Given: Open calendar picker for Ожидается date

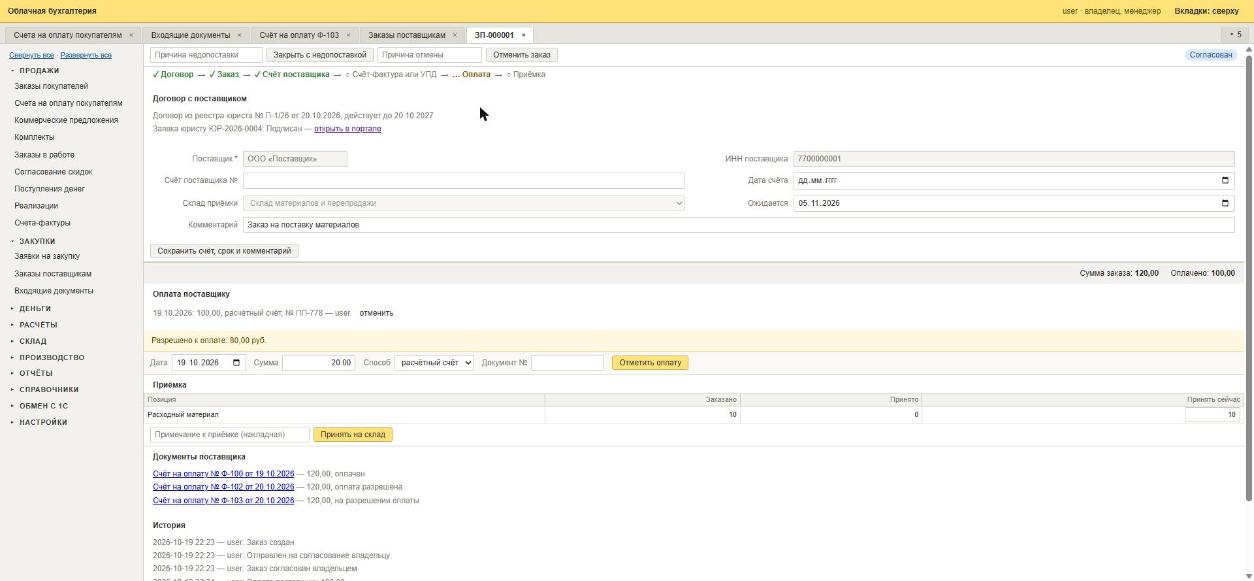Looking at the screenshot, I should pyautogui.click(x=1225, y=203).
